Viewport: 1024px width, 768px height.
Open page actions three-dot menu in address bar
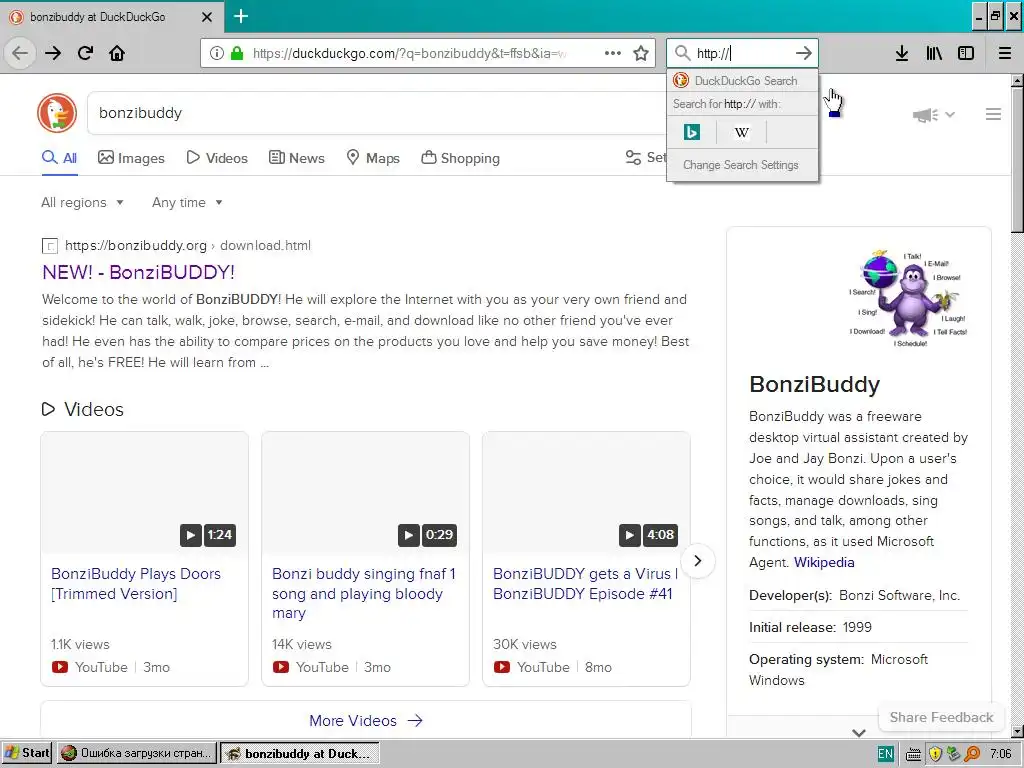tap(613, 53)
